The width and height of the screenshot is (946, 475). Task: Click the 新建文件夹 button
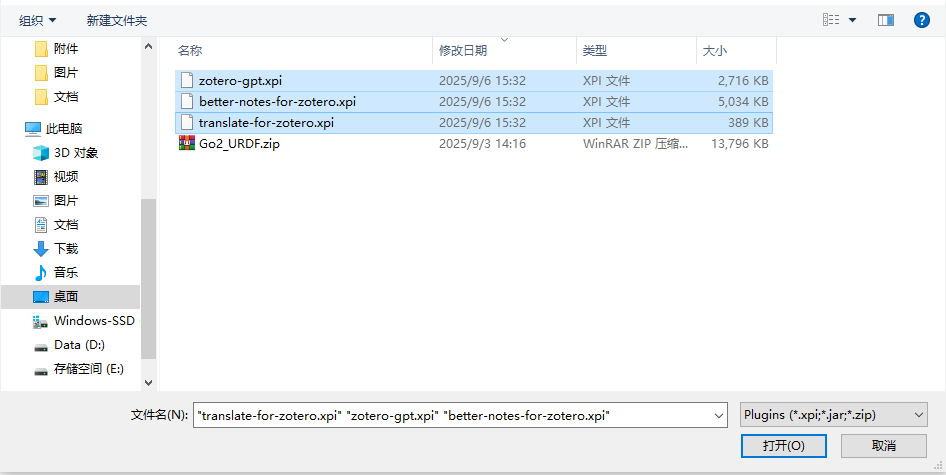click(116, 21)
